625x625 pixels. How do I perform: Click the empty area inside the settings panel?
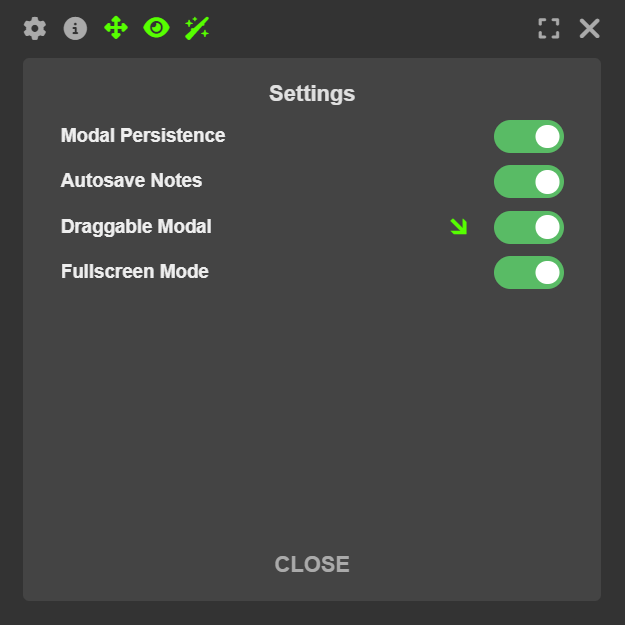click(x=312, y=420)
